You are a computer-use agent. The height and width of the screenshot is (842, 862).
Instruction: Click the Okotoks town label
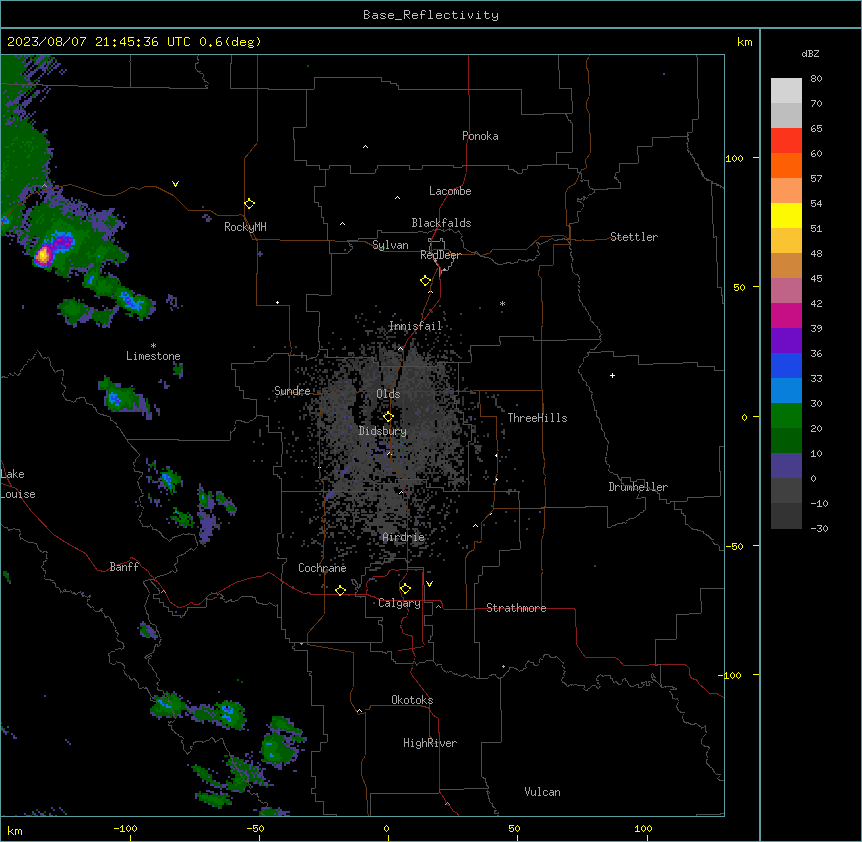(x=412, y=700)
